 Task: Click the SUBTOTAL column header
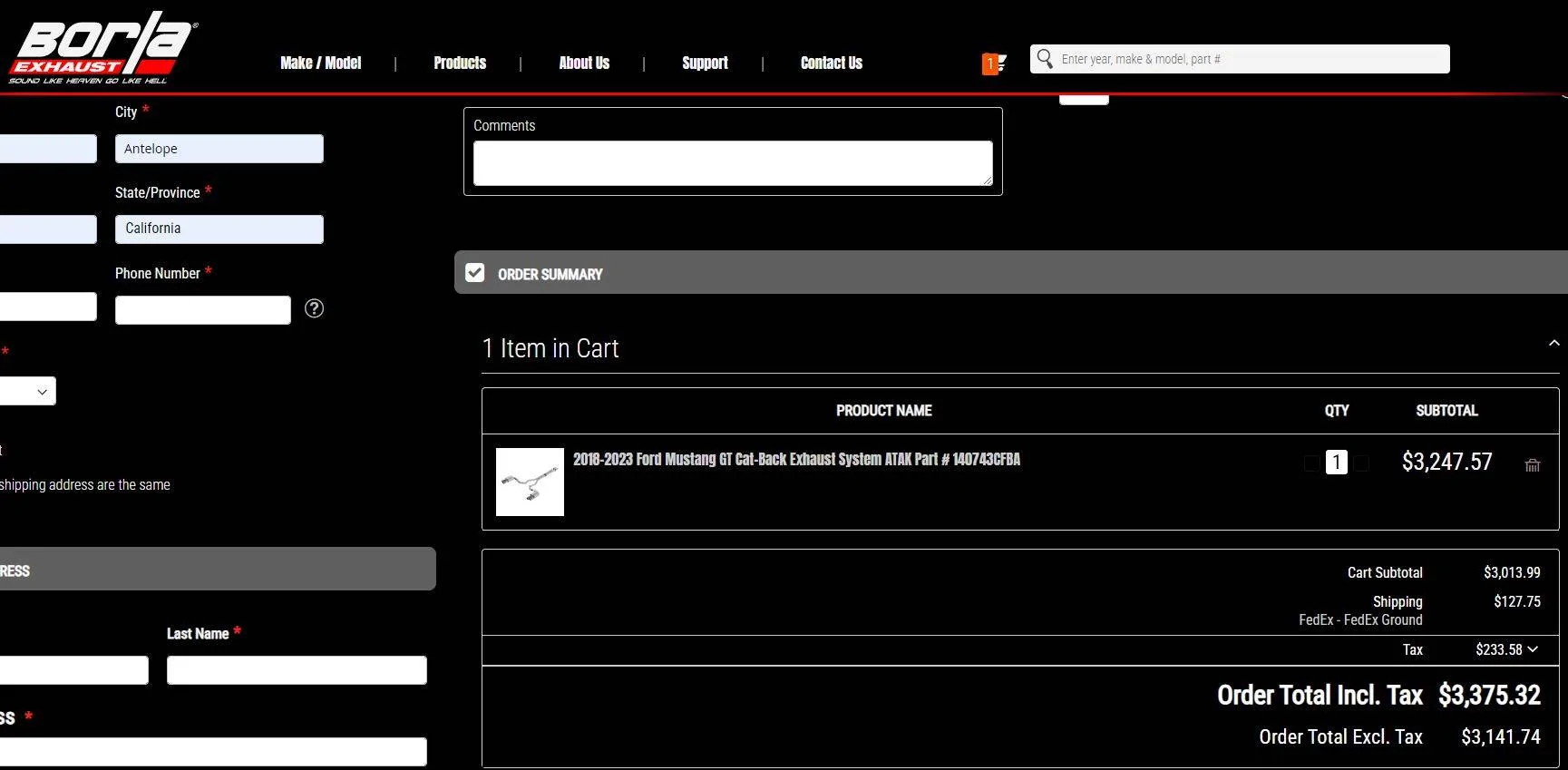1446,411
